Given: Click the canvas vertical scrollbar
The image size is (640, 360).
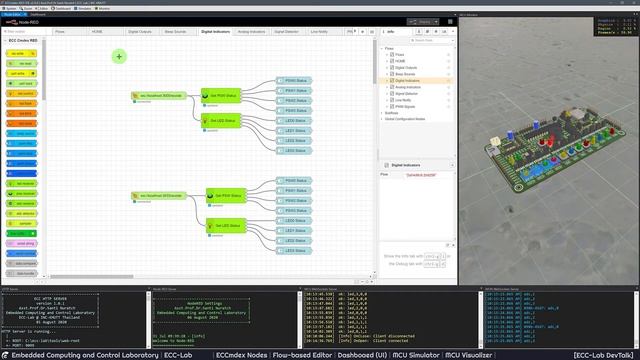Looking at the screenshot, I should tap(374, 62).
